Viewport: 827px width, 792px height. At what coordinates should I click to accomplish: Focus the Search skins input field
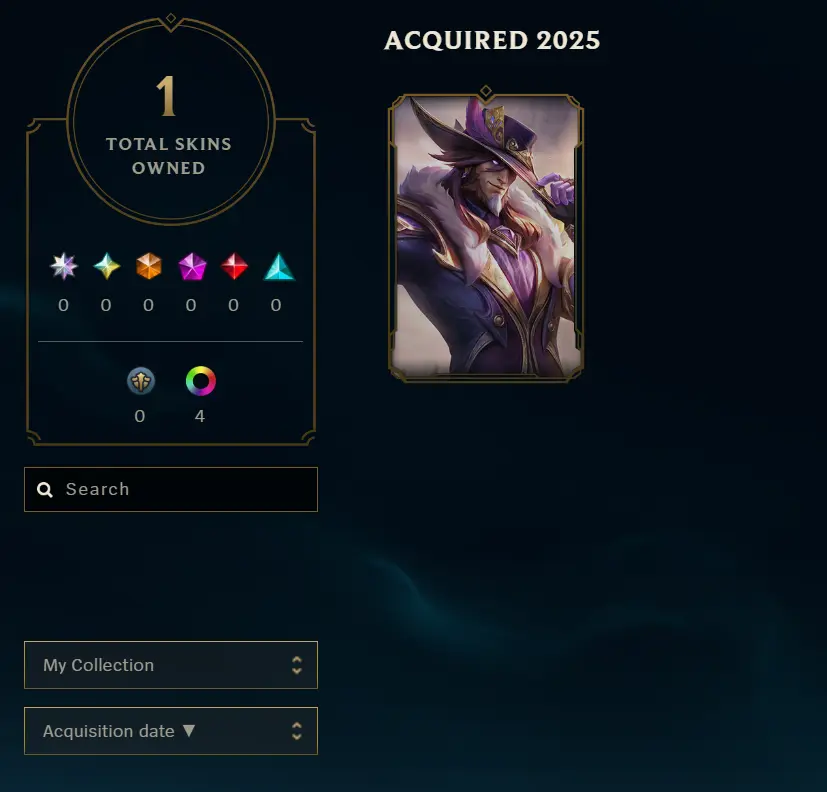pos(171,489)
